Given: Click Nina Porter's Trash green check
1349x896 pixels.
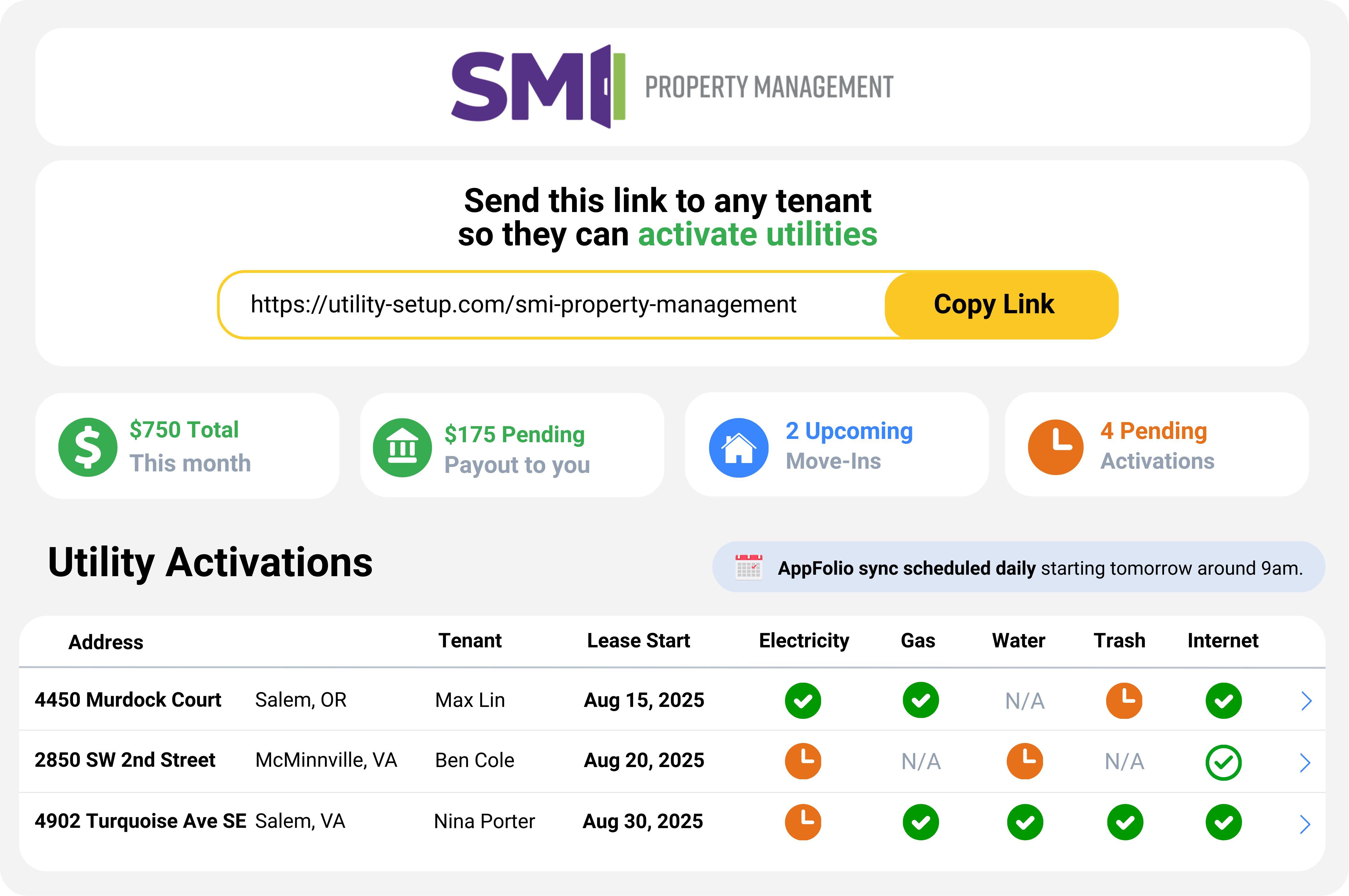Looking at the screenshot, I should (x=1125, y=822).
